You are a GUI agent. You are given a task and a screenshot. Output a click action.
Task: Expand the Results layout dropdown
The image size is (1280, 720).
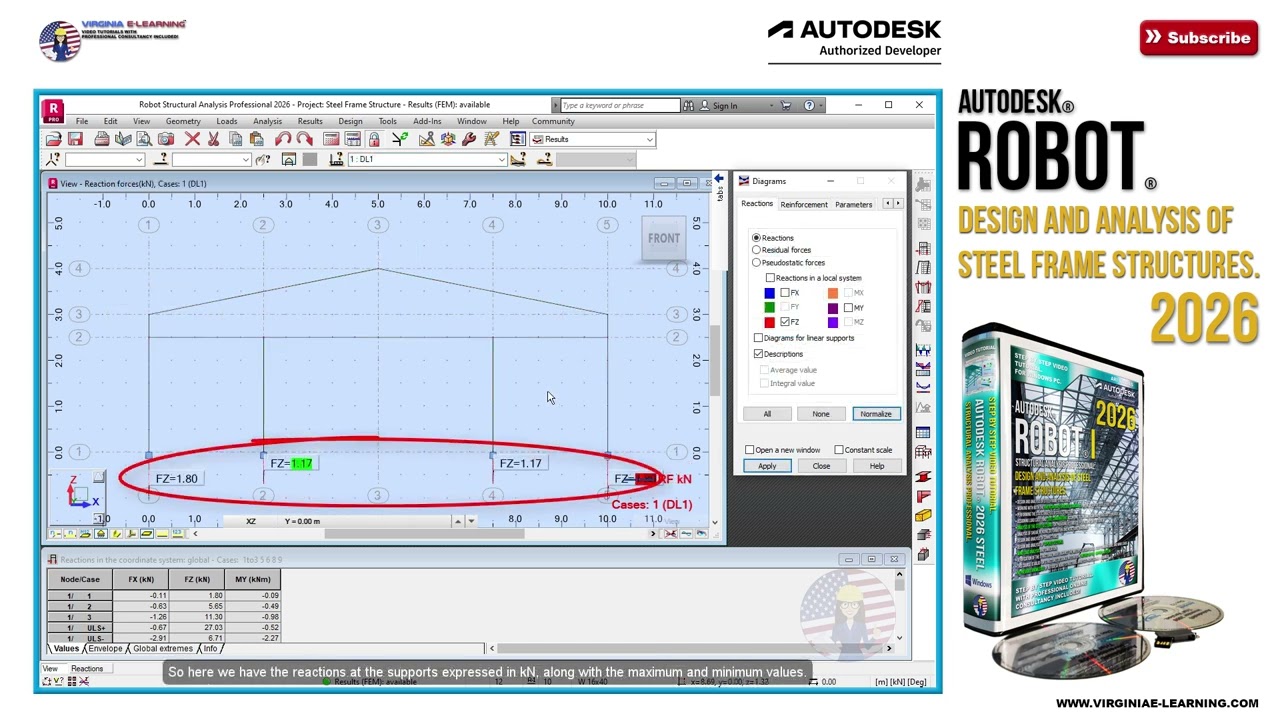click(x=649, y=139)
